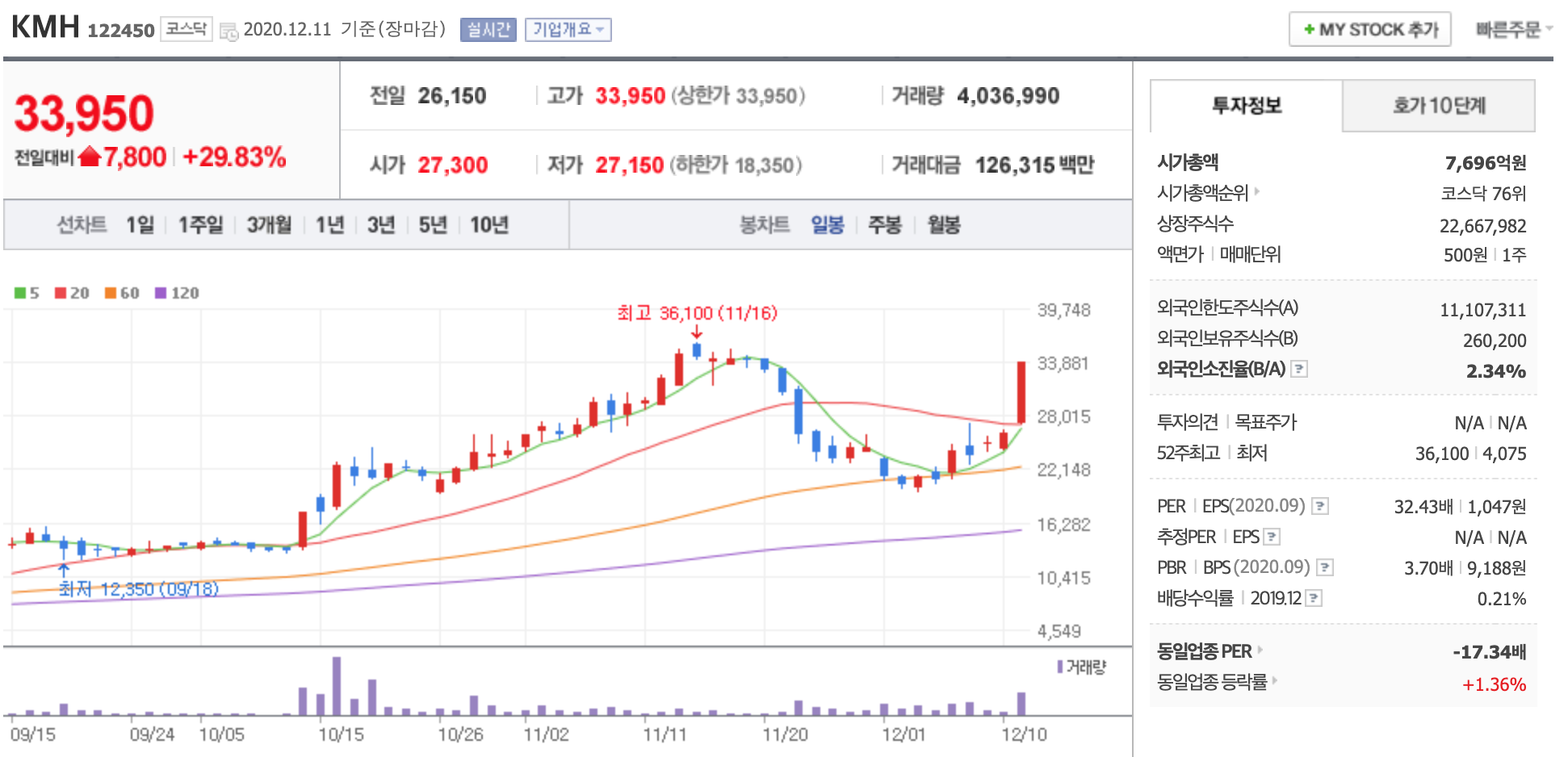Screen dimensions: 1568x757
Task: Click the green 5-day moving average swatch
Action: coord(20,293)
